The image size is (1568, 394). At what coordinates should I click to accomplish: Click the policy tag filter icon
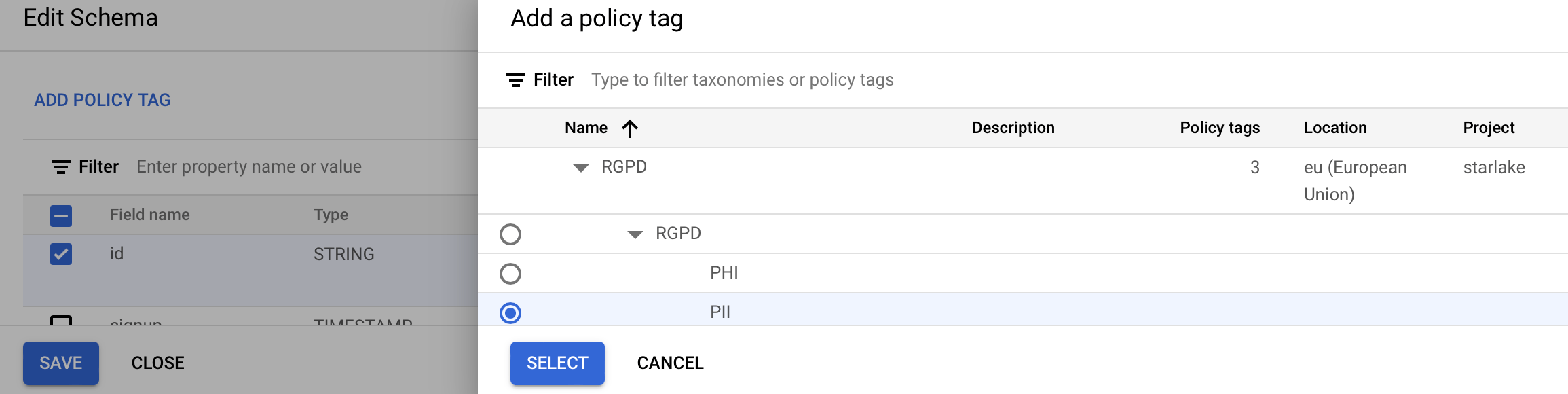pyautogui.click(x=515, y=80)
